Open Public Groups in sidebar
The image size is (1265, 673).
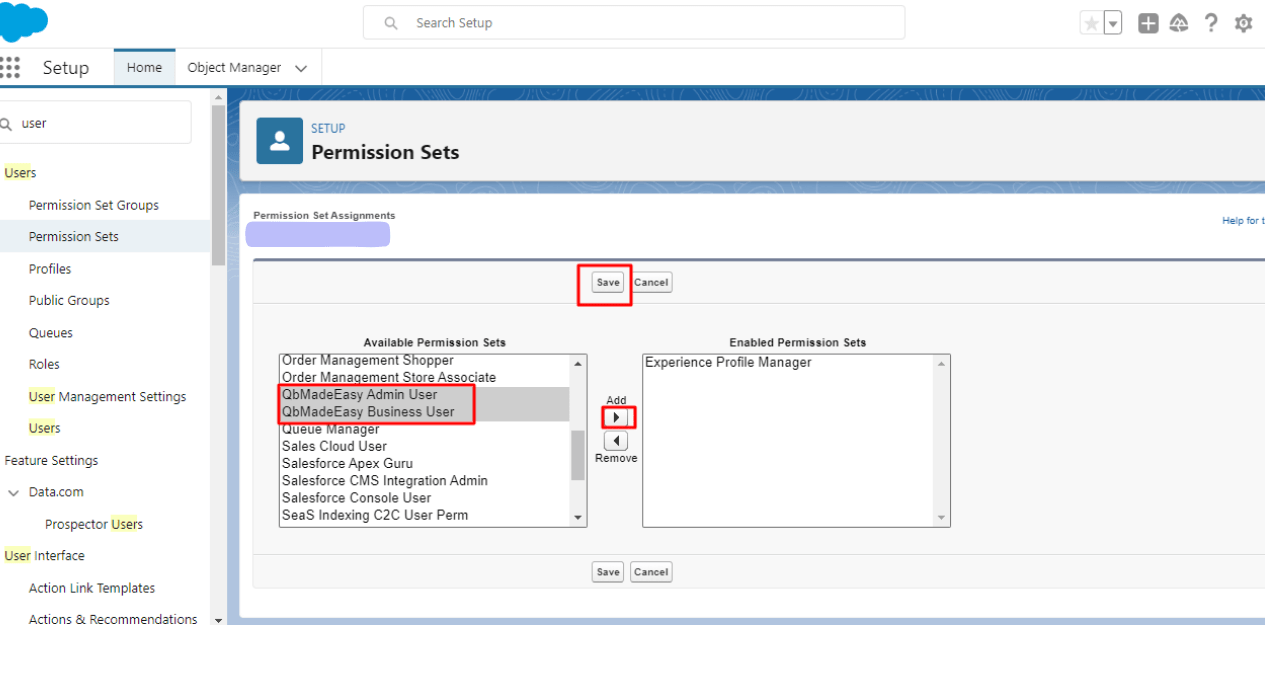coord(69,300)
